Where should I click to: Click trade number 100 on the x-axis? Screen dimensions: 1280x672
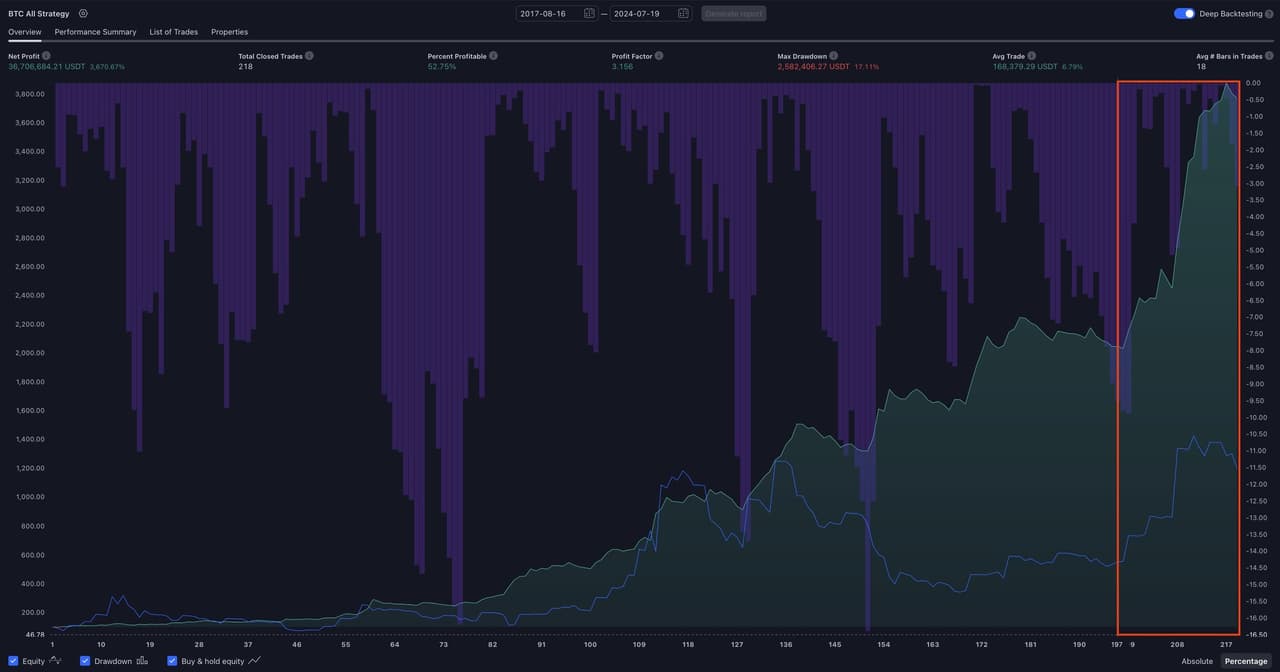[x=590, y=645]
